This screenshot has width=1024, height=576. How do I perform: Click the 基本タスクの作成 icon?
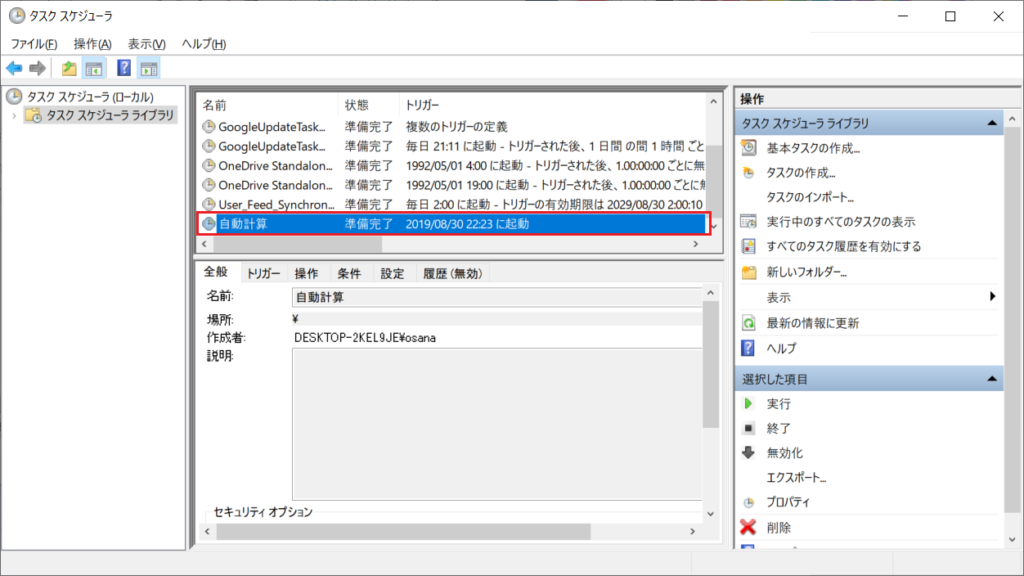click(748, 148)
